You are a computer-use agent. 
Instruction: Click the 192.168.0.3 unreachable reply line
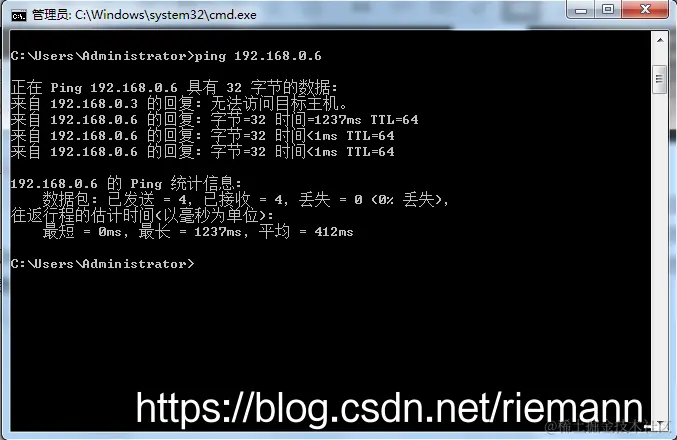(x=179, y=104)
